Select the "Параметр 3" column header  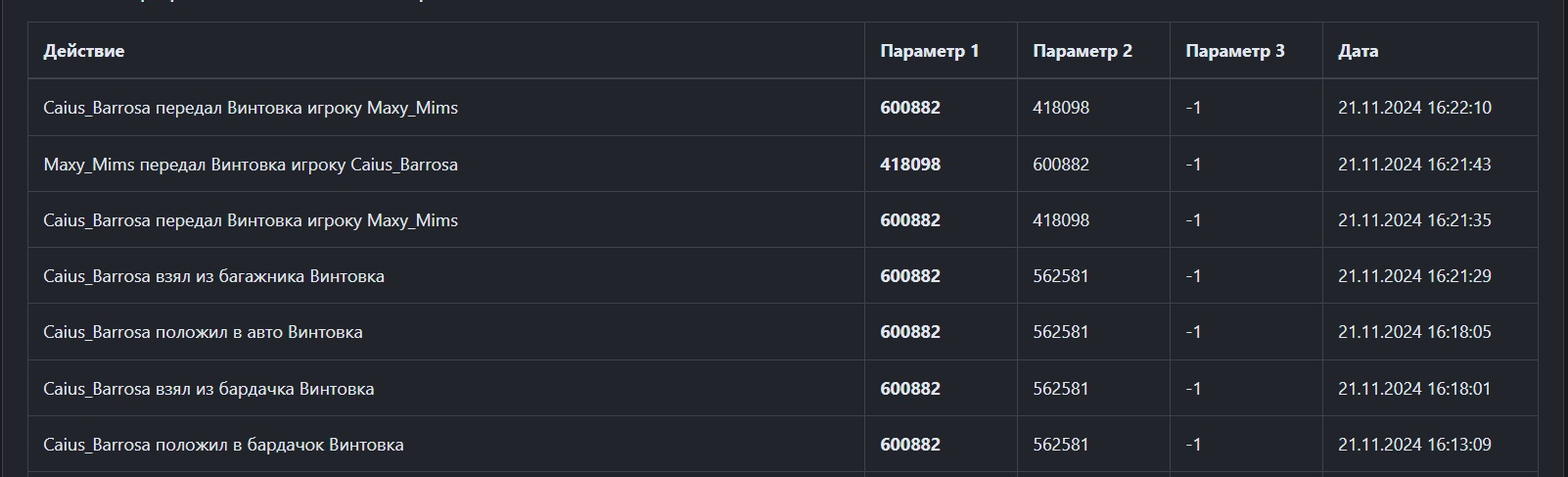coord(1234,51)
